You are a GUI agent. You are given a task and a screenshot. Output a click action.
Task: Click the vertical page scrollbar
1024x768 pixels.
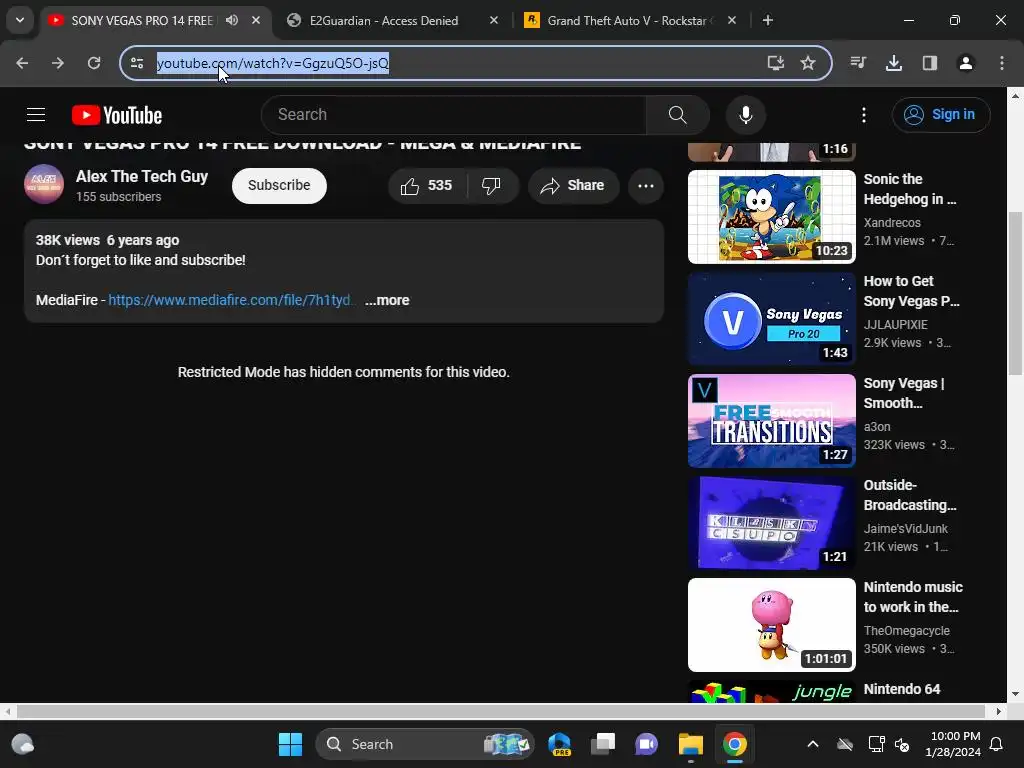1016,294
